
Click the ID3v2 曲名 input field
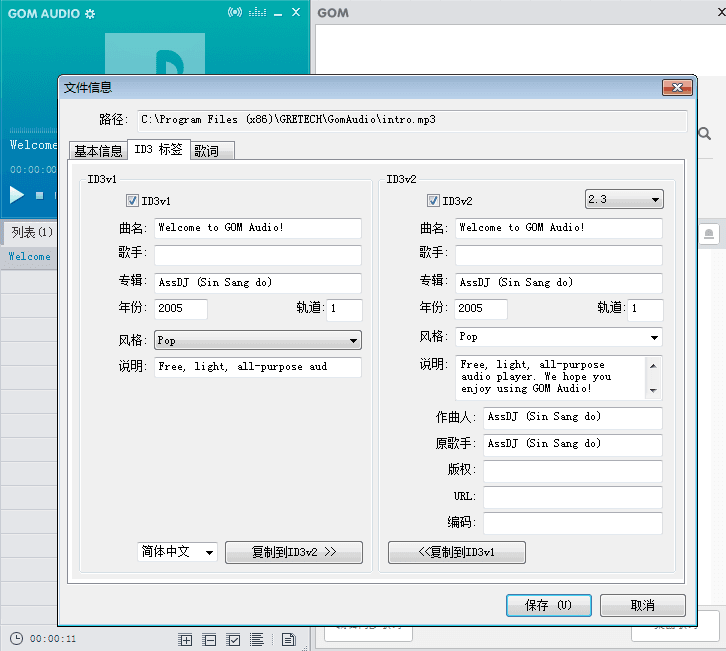[559, 228]
